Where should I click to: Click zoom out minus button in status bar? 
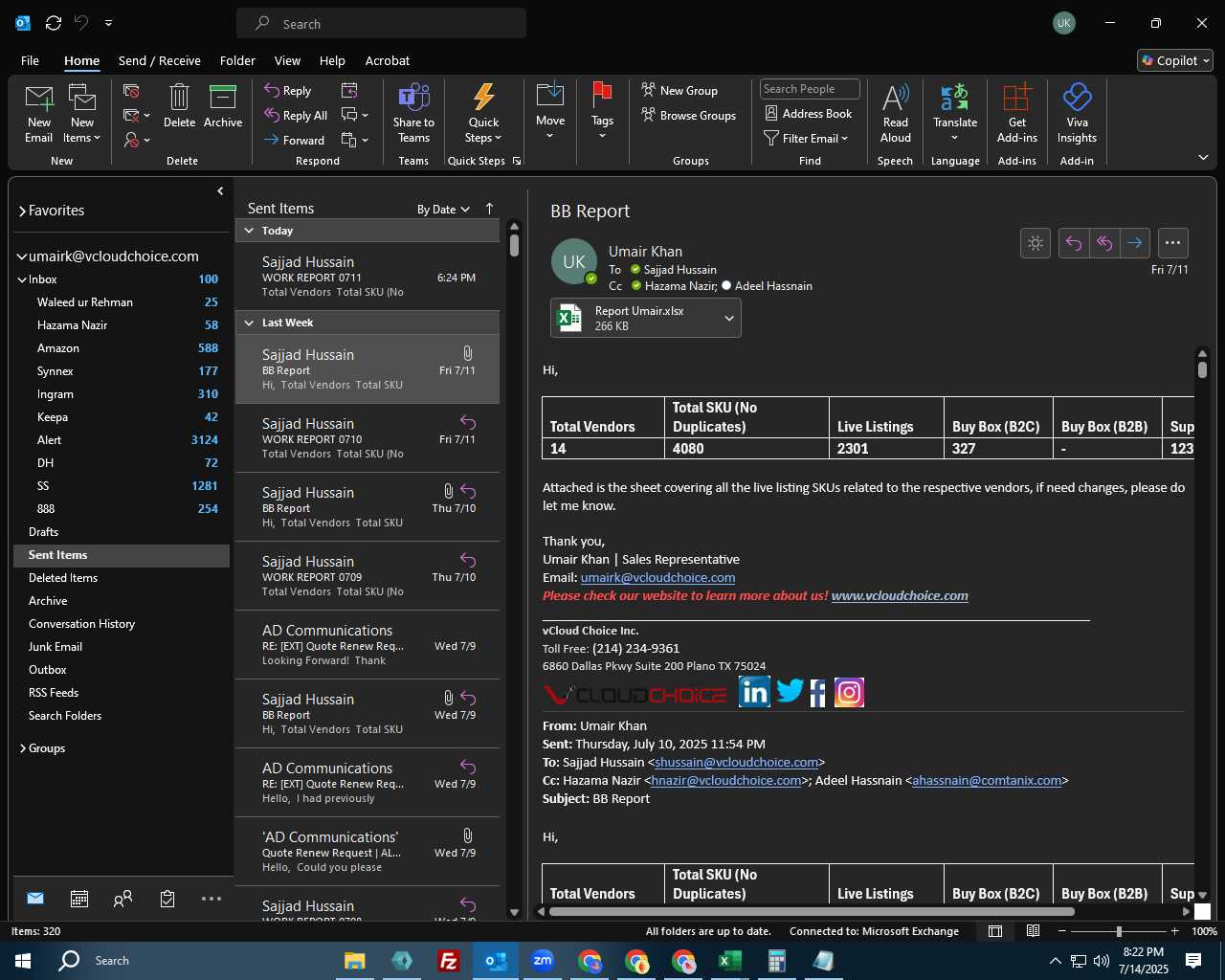pyautogui.click(x=1062, y=931)
